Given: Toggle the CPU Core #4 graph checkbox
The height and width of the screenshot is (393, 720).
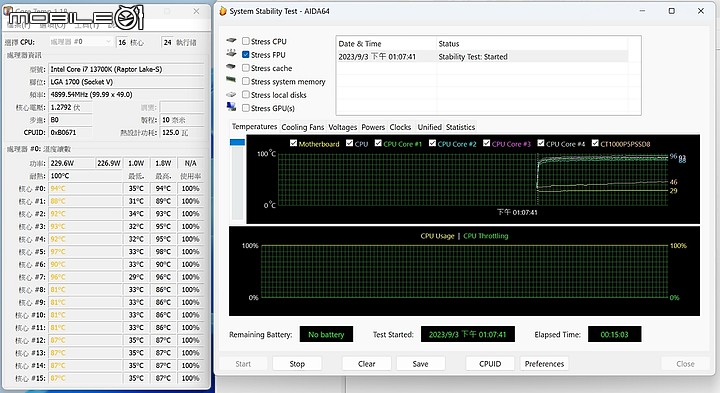Looking at the screenshot, I should coord(540,143).
